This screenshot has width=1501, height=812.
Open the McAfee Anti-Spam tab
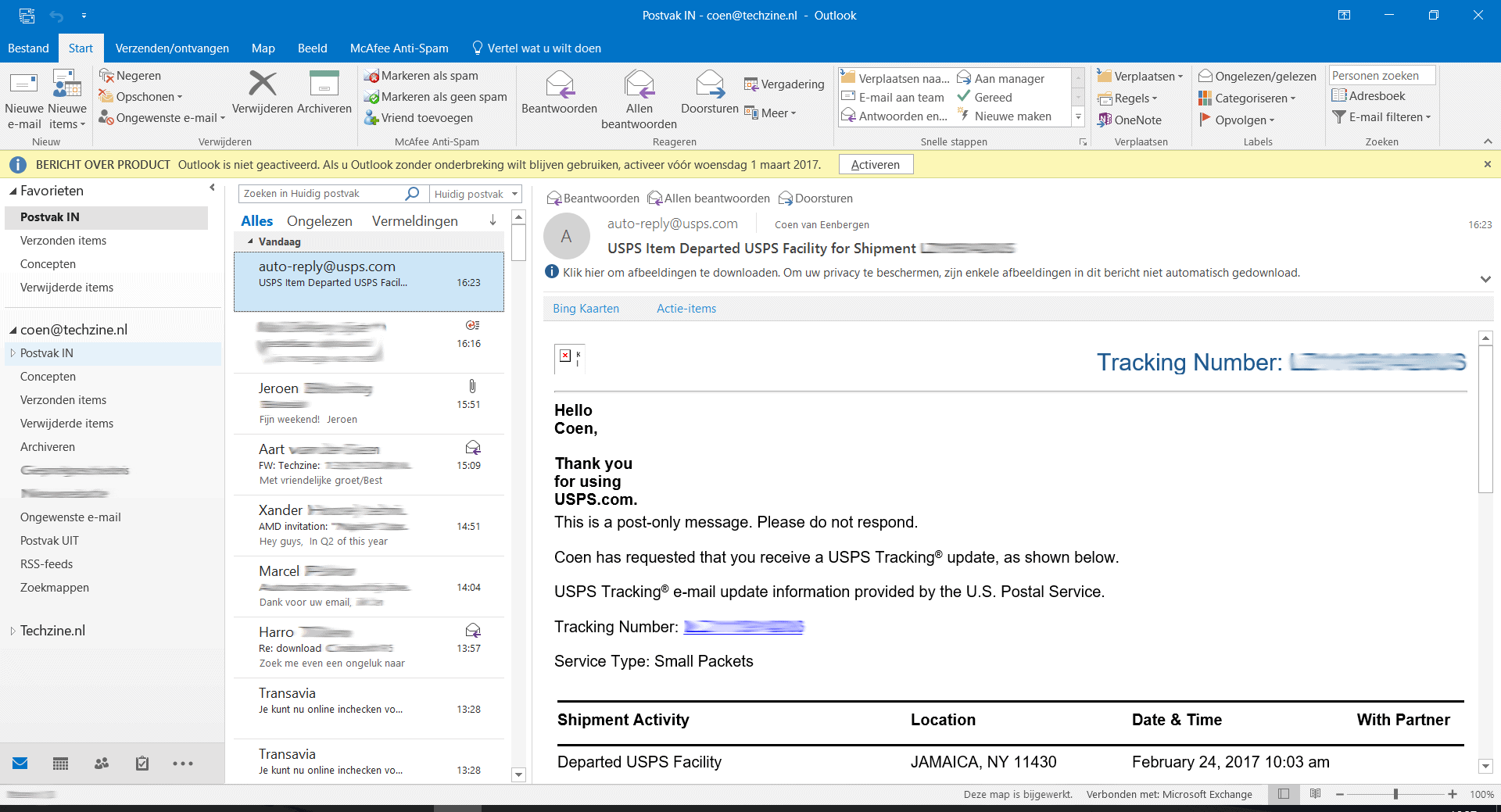coord(399,48)
